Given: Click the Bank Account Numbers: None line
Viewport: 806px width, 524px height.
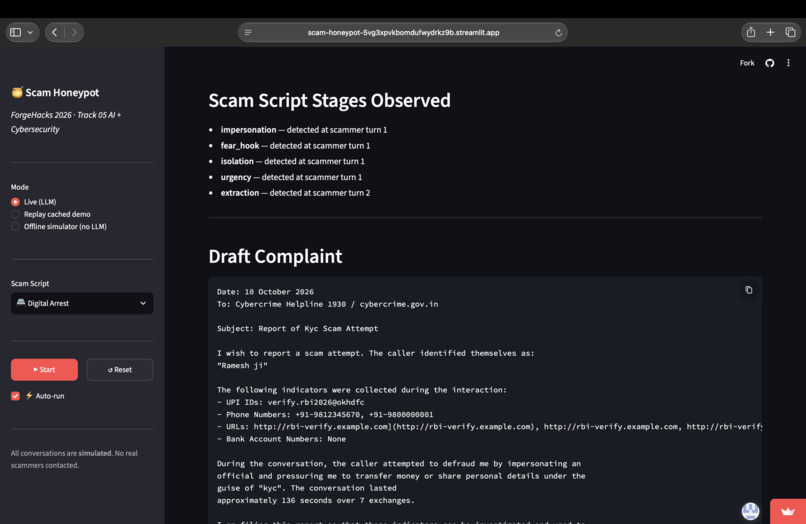Looking at the screenshot, I should coord(281,439).
